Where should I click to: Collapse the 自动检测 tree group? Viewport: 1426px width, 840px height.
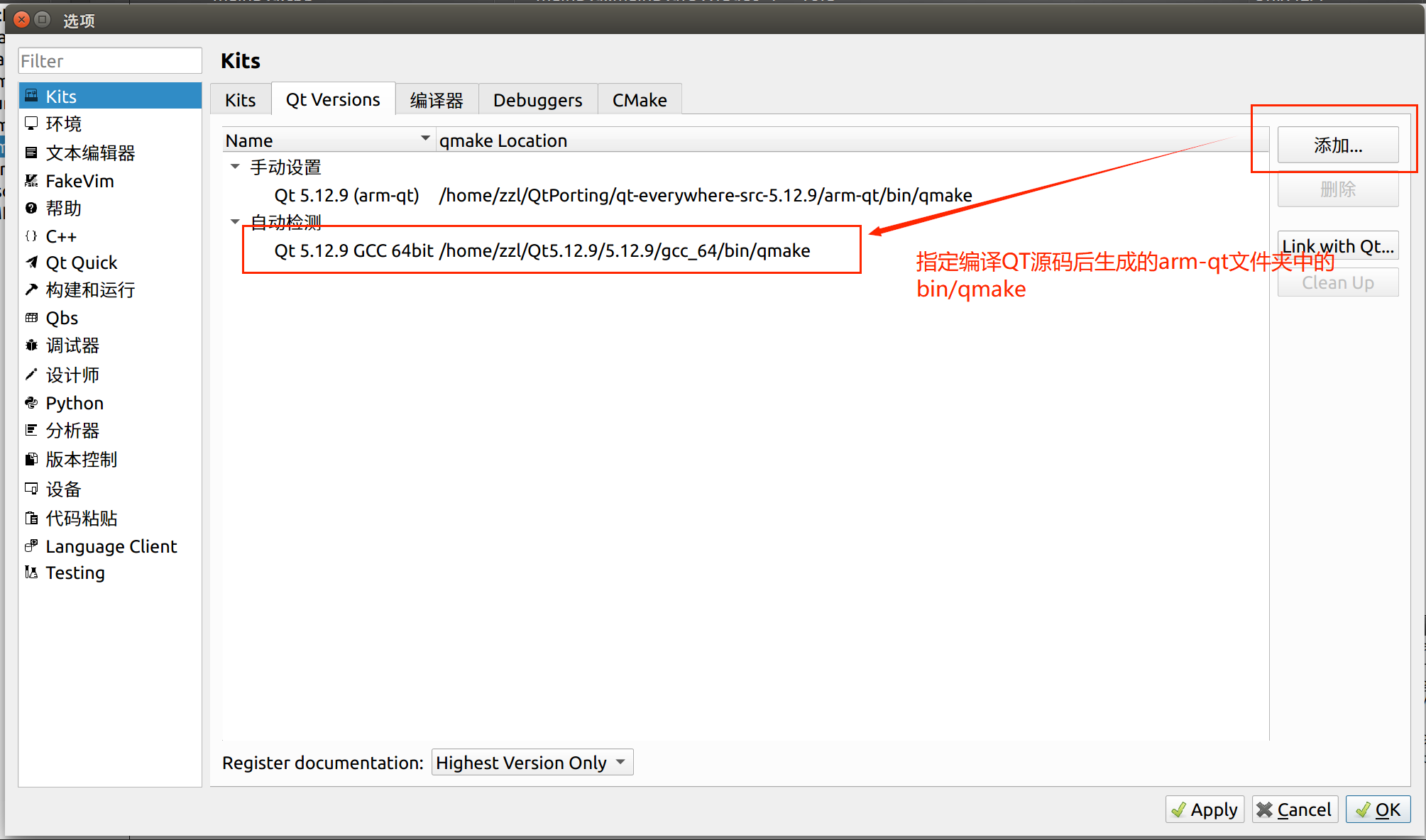pyautogui.click(x=235, y=222)
